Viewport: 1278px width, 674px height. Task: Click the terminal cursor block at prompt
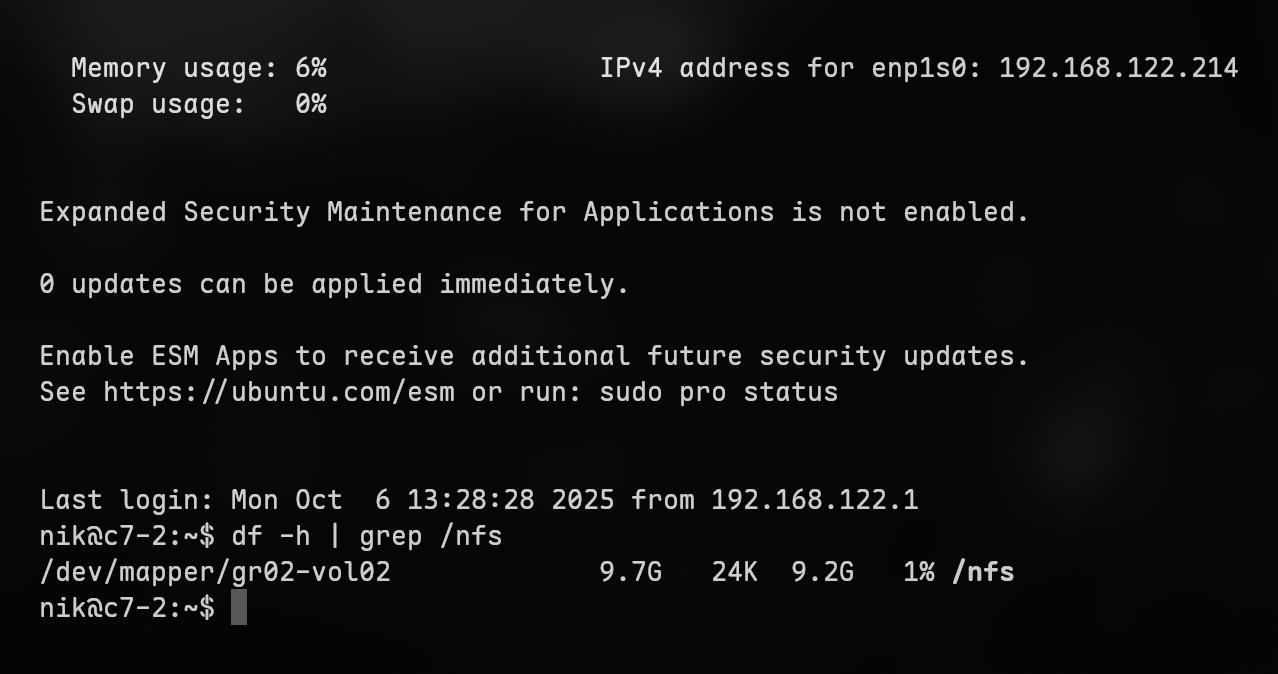(239, 608)
